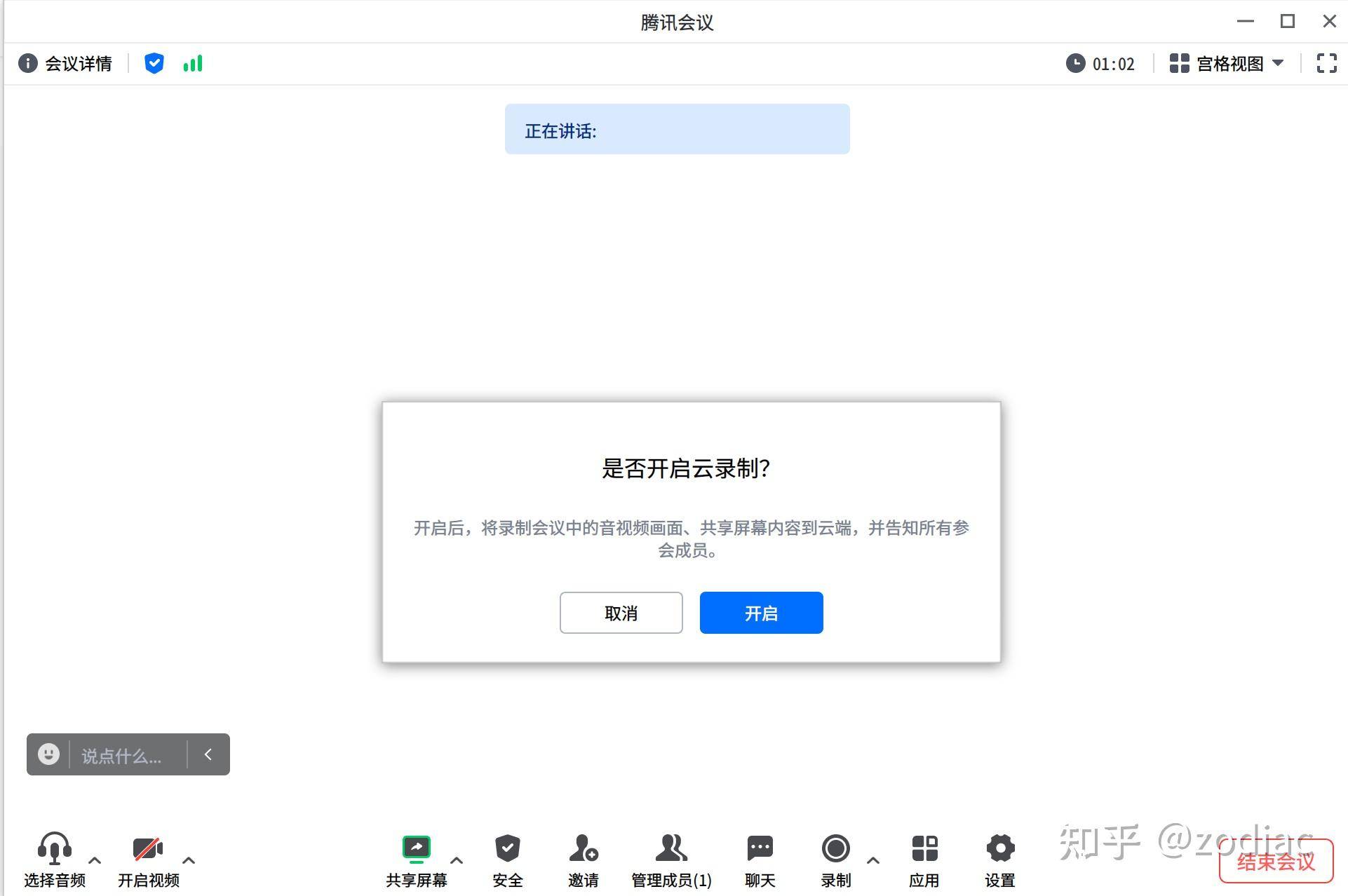This screenshot has width=1348, height=896.
Task: Expand recording options arrow beside 录制
Action: coord(873,860)
